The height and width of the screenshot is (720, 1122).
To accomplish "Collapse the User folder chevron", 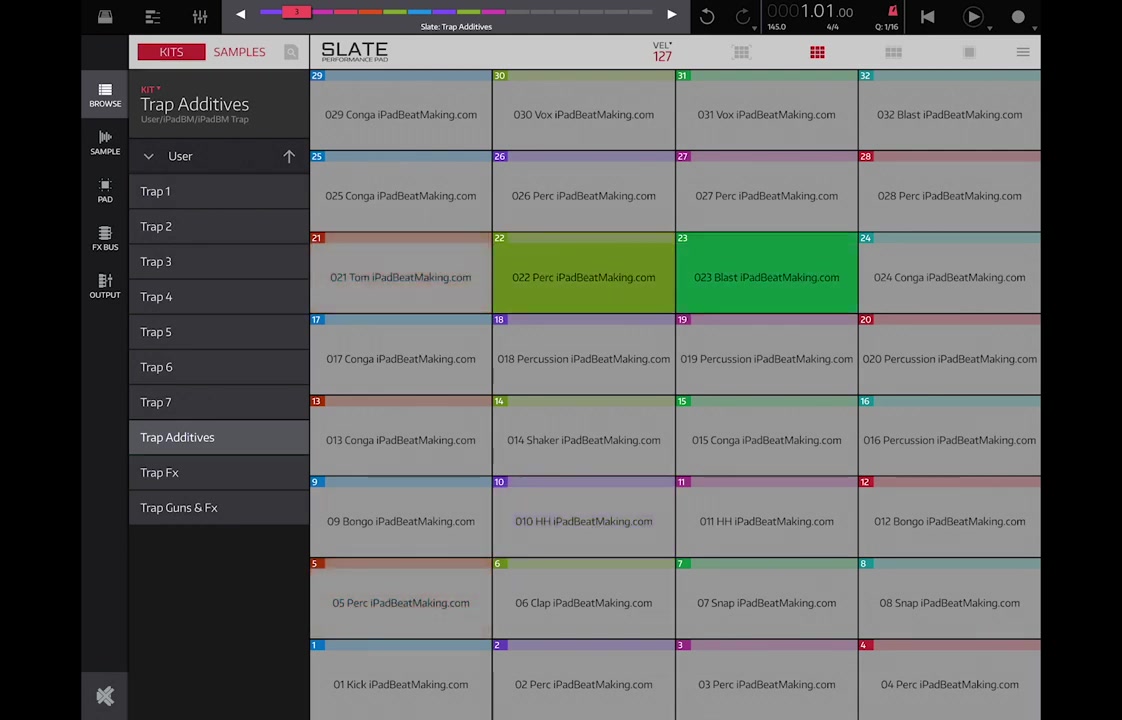I will point(148,156).
